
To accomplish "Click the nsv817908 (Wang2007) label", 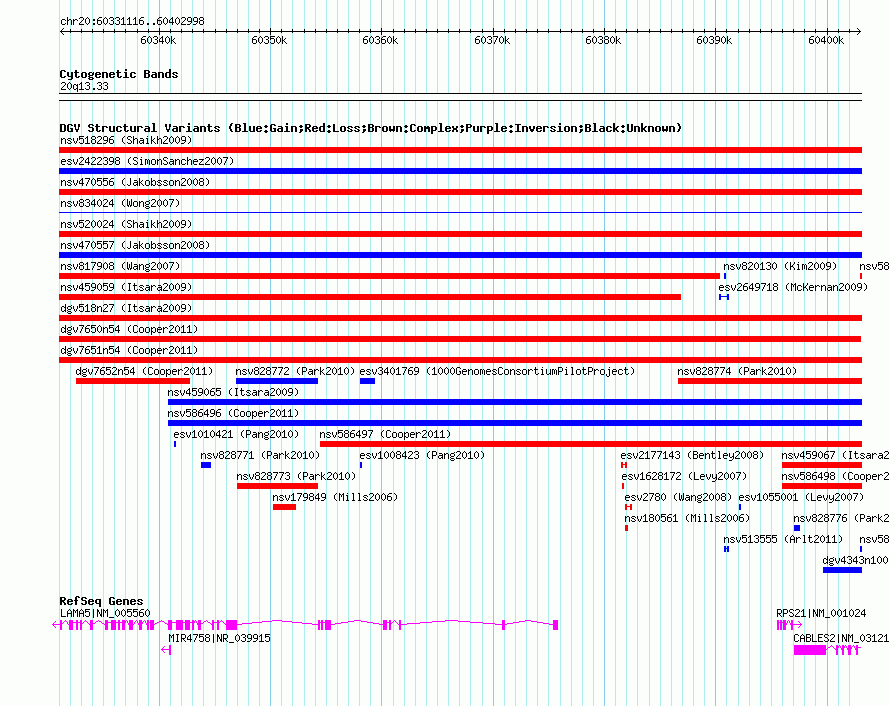I will [120, 266].
